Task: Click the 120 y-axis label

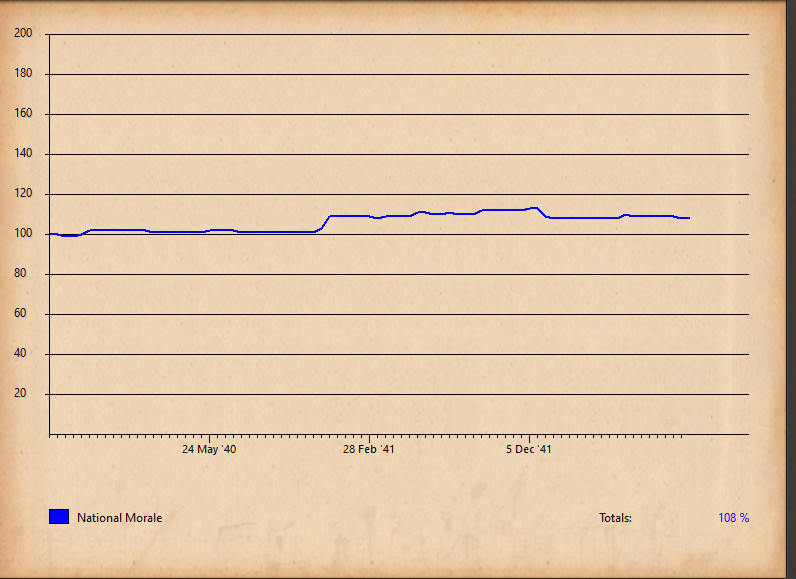Action: [23, 193]
